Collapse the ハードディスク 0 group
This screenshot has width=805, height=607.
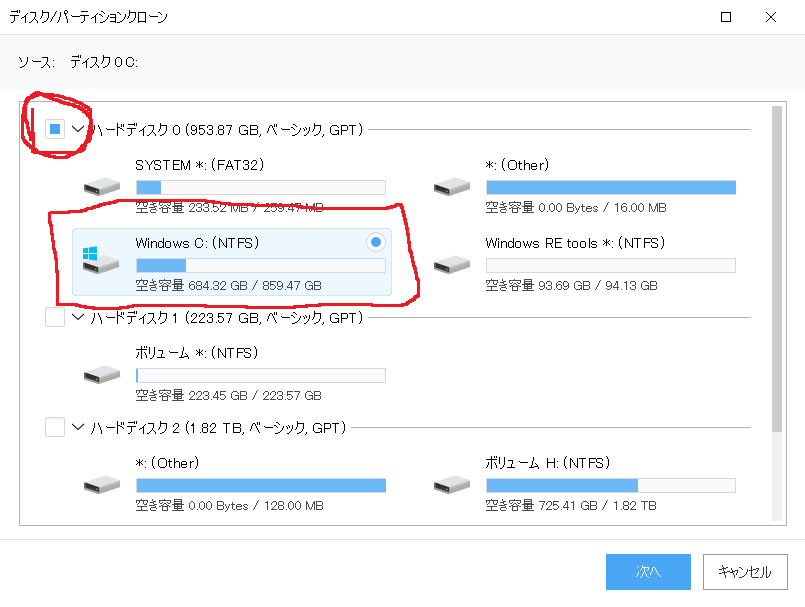click(x=78, y=128)
